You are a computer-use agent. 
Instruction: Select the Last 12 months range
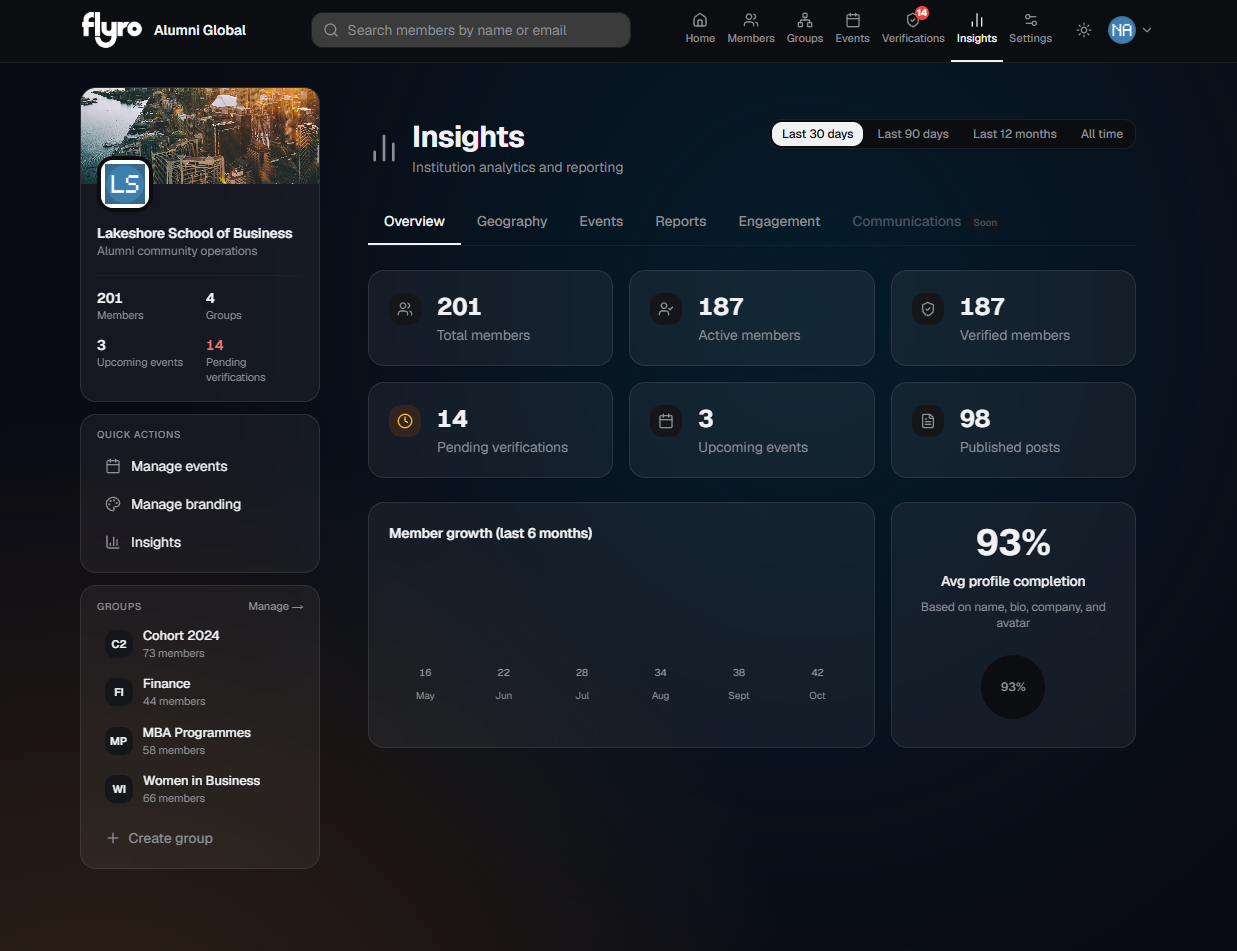[1015, 134]
